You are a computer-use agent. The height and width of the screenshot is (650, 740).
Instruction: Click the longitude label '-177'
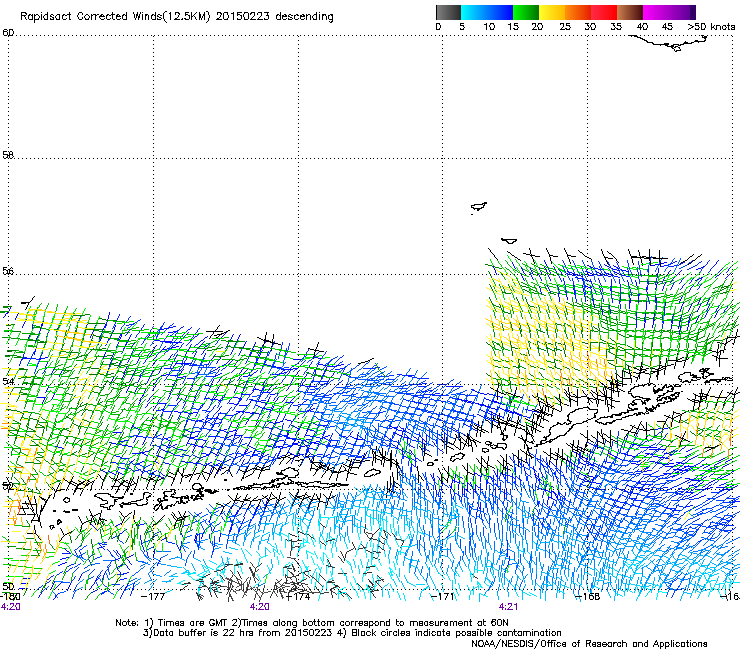coord(153,596)
